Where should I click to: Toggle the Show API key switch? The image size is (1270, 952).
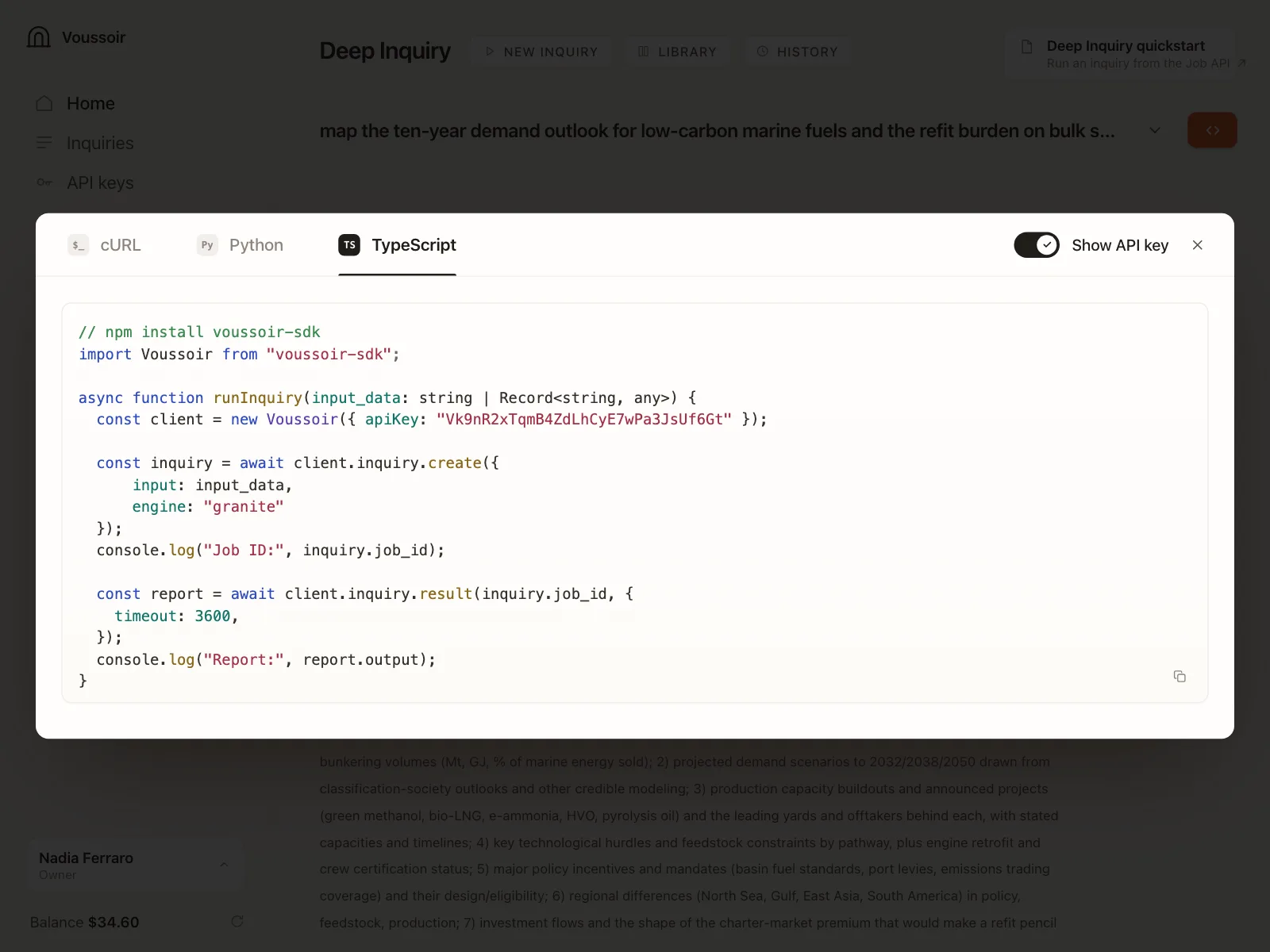tap(1037, 245)
